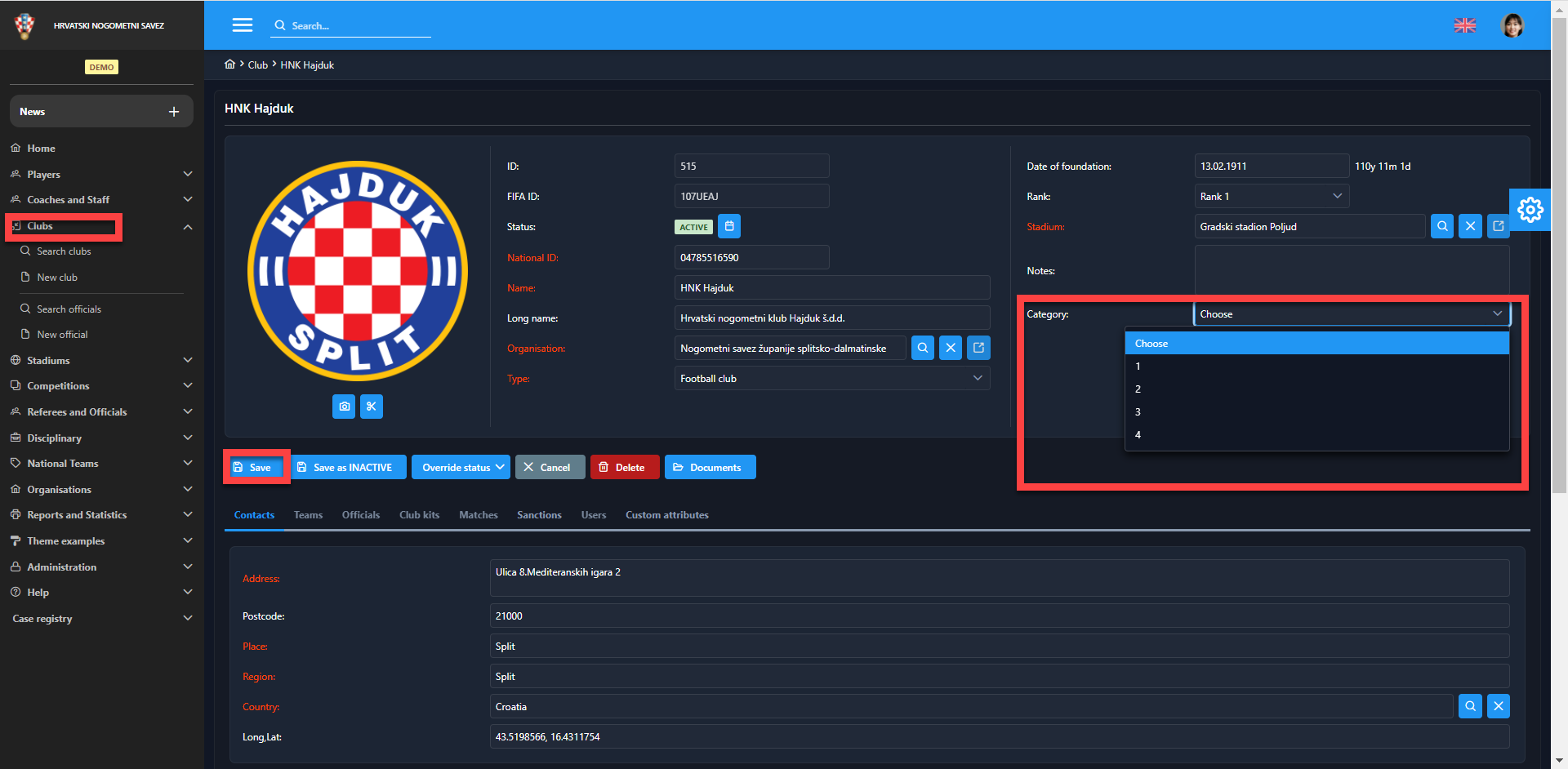This screenshot has width=1568, height=769.
Task: Open the Rank dropdown
Action: coord(1271,196)
